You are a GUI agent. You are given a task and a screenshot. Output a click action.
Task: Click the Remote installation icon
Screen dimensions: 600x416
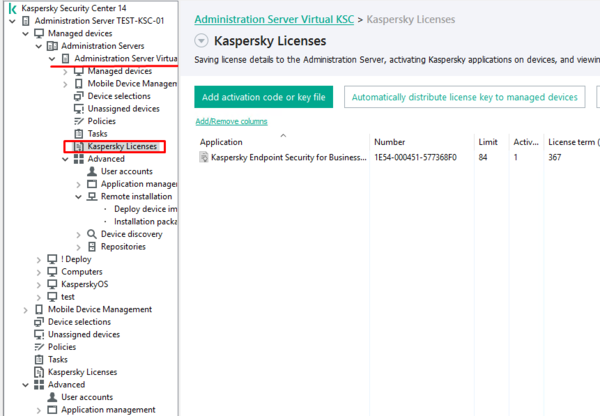point(92,196)
